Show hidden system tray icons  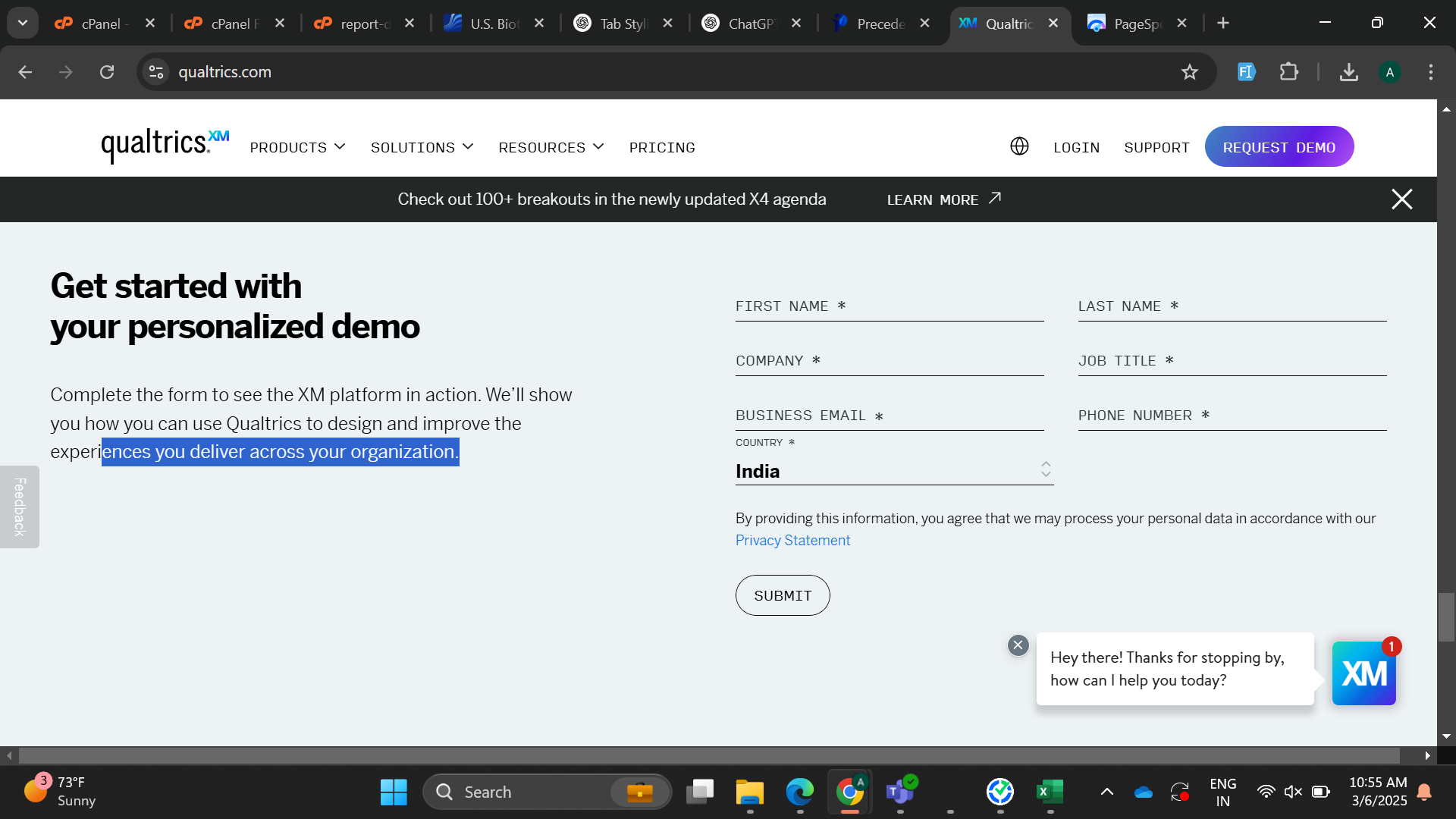click(1106, 792)
